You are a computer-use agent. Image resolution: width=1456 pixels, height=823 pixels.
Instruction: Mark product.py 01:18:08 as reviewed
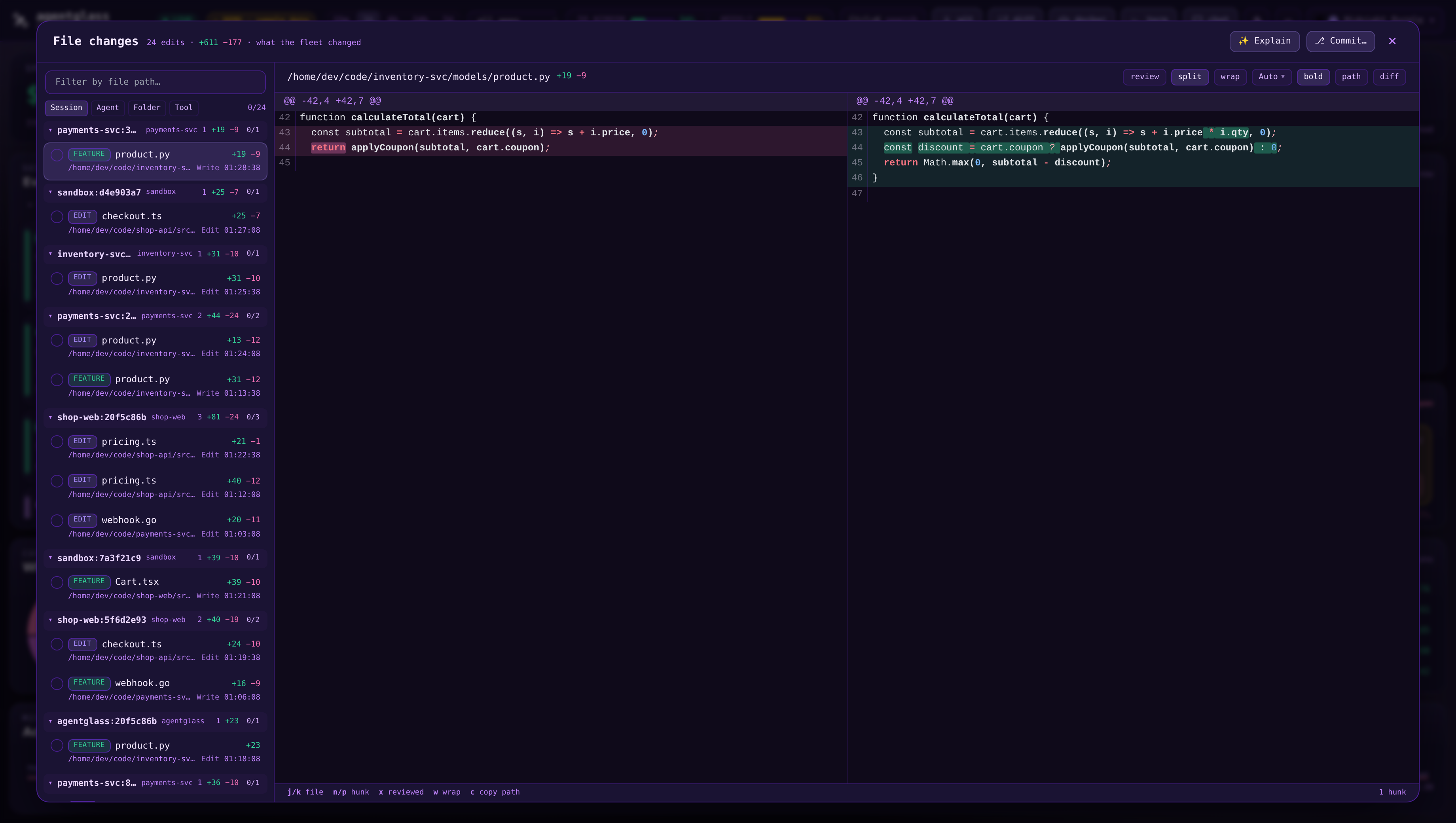[57, 745]
